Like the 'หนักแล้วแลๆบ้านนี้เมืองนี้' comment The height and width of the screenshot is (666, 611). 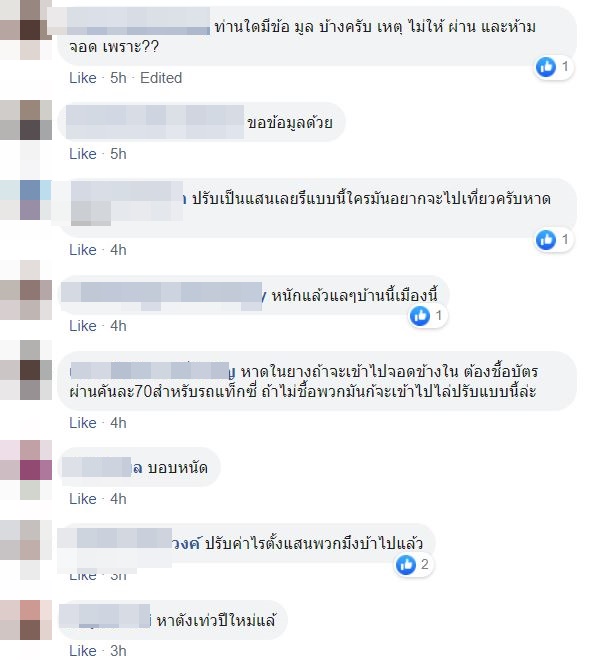83,326
